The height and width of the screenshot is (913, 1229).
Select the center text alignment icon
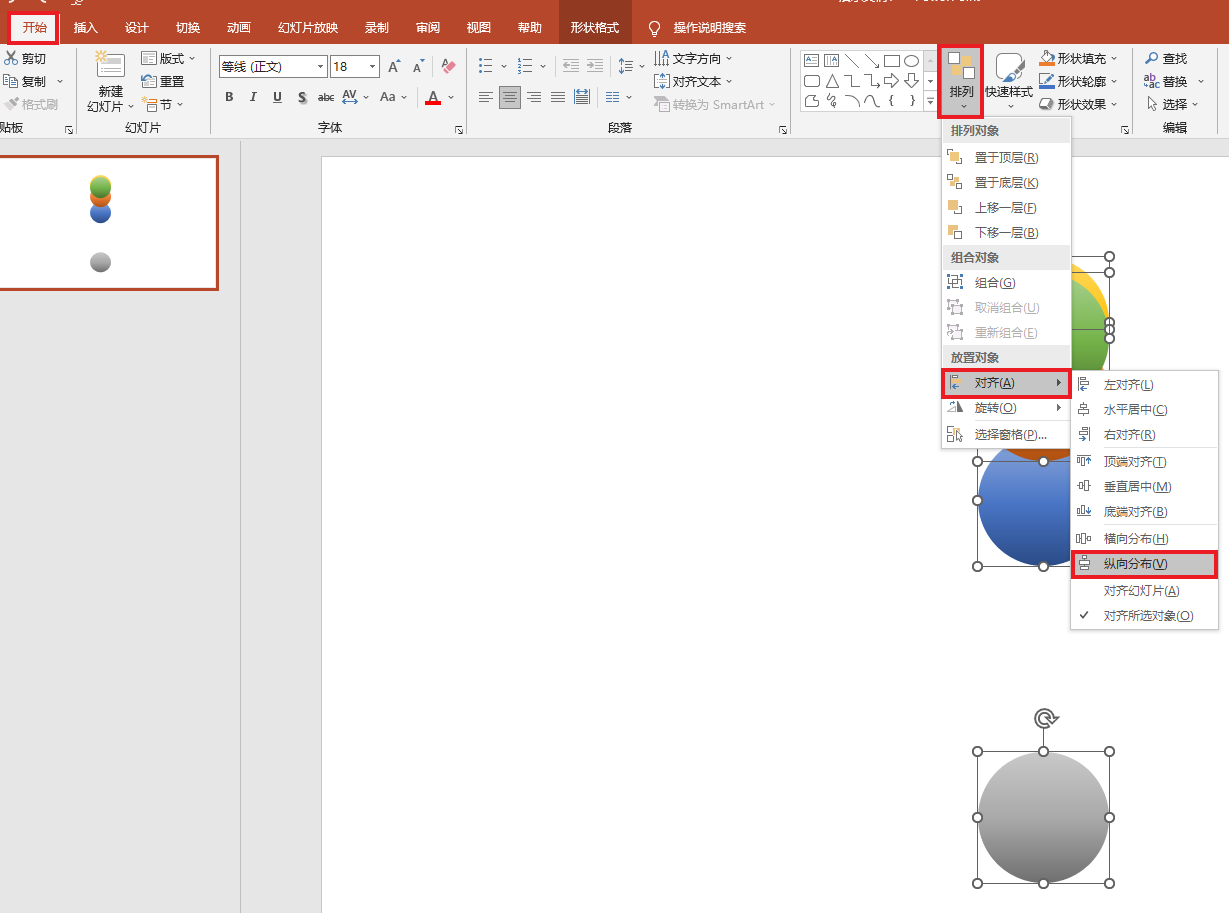pos(510,97)
